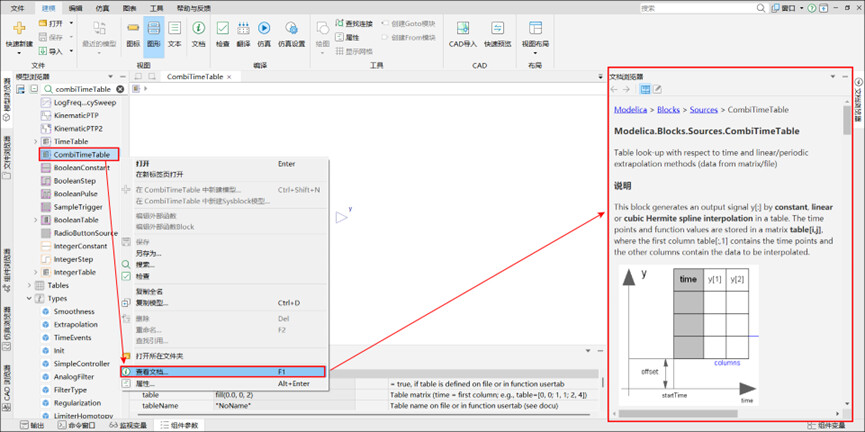Expand the IntegerTable tree node
This screenshot has height=432, width=865.
(x=36, y=272)
